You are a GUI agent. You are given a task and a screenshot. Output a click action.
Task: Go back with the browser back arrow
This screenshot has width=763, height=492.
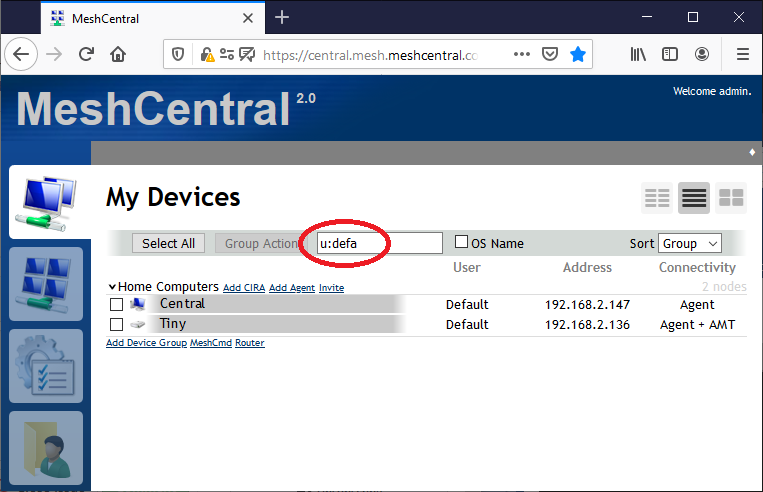tap(21, 54)
